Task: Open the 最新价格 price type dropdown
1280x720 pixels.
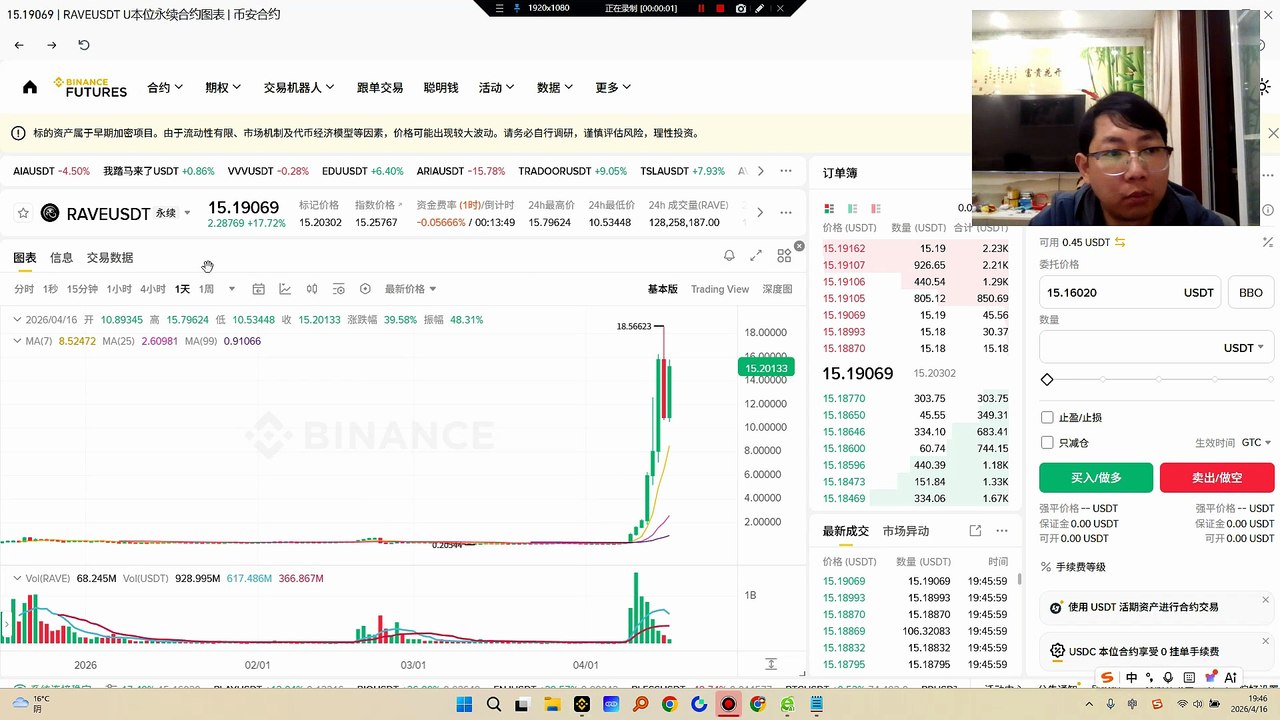Action: pos(411,289)
